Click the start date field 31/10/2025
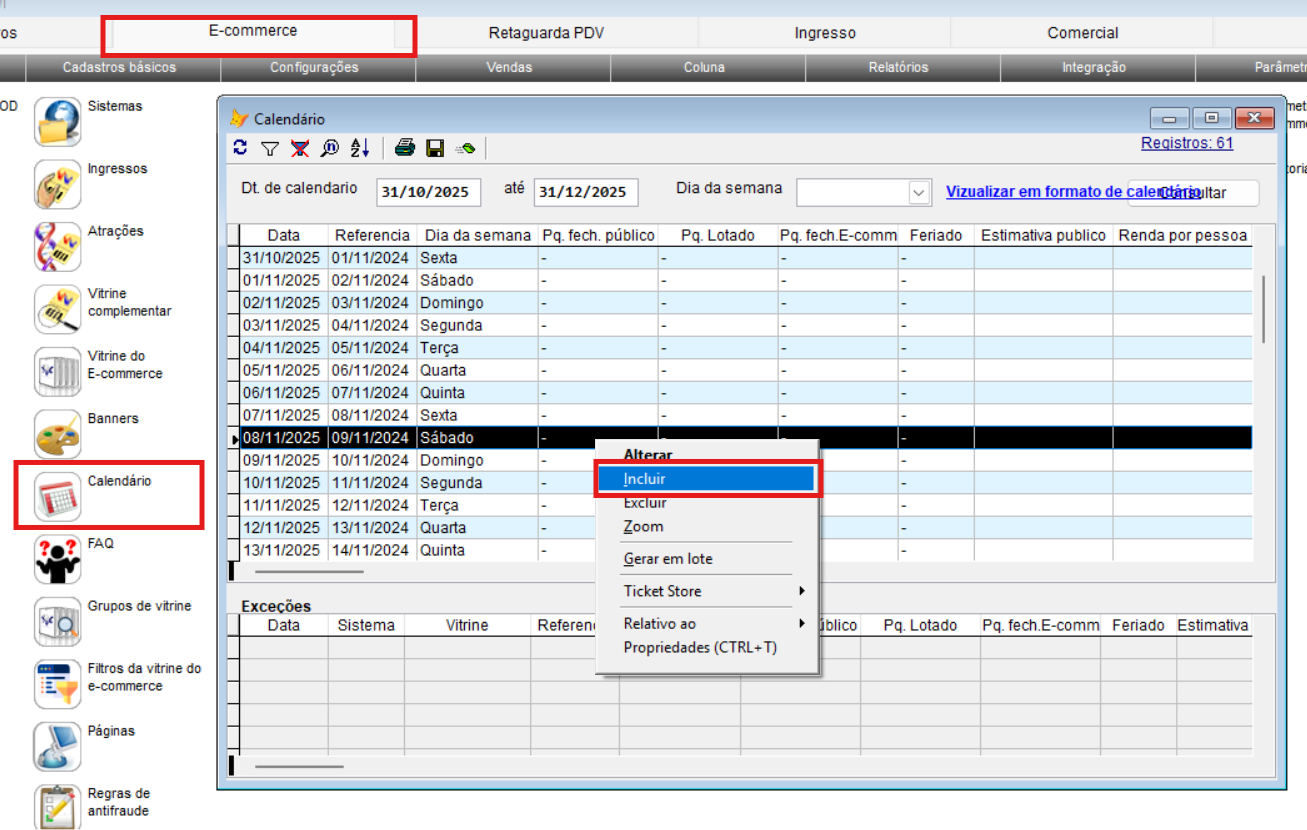The height and width of the screenshot is (830, 1307). tap(428, 192)
